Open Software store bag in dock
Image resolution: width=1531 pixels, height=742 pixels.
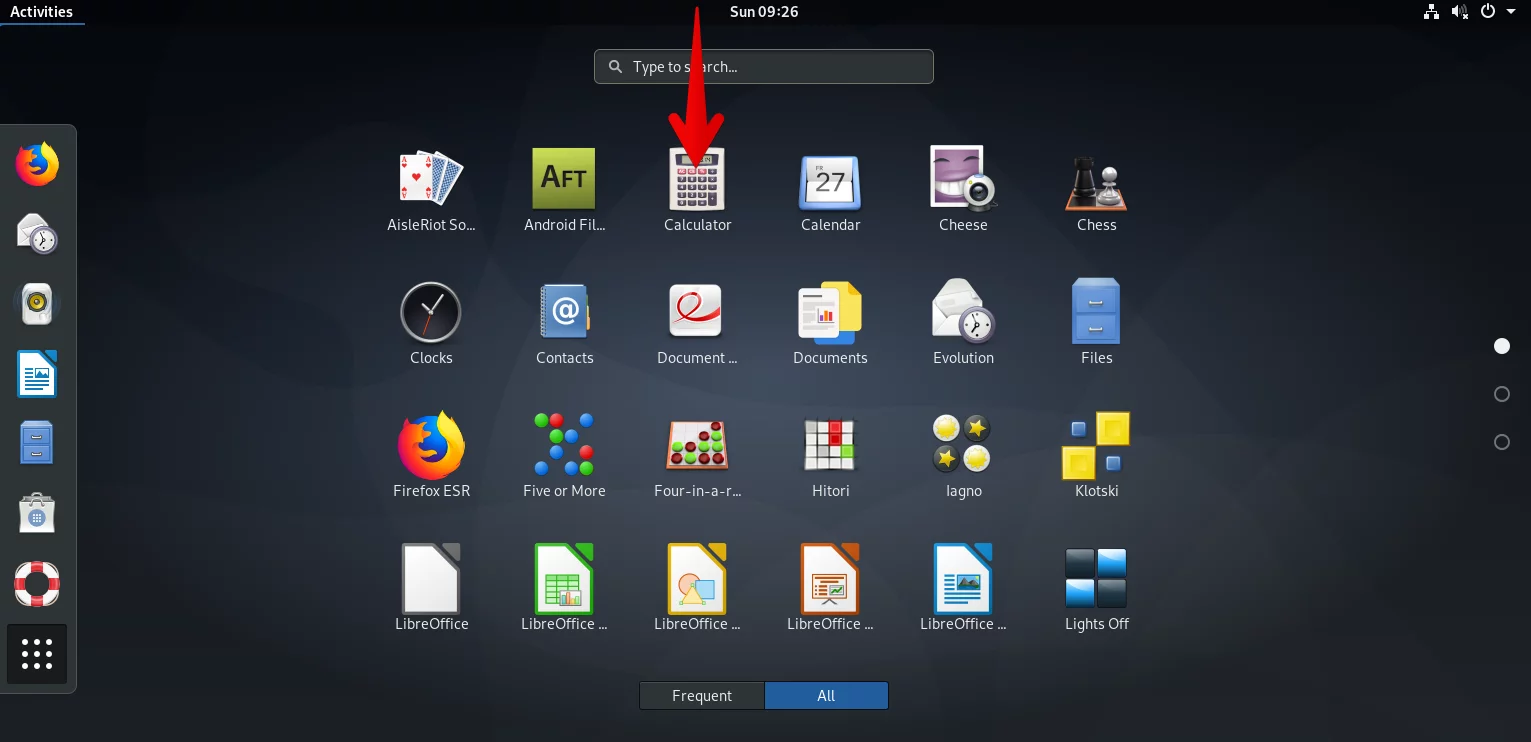(x=37, y=513)
